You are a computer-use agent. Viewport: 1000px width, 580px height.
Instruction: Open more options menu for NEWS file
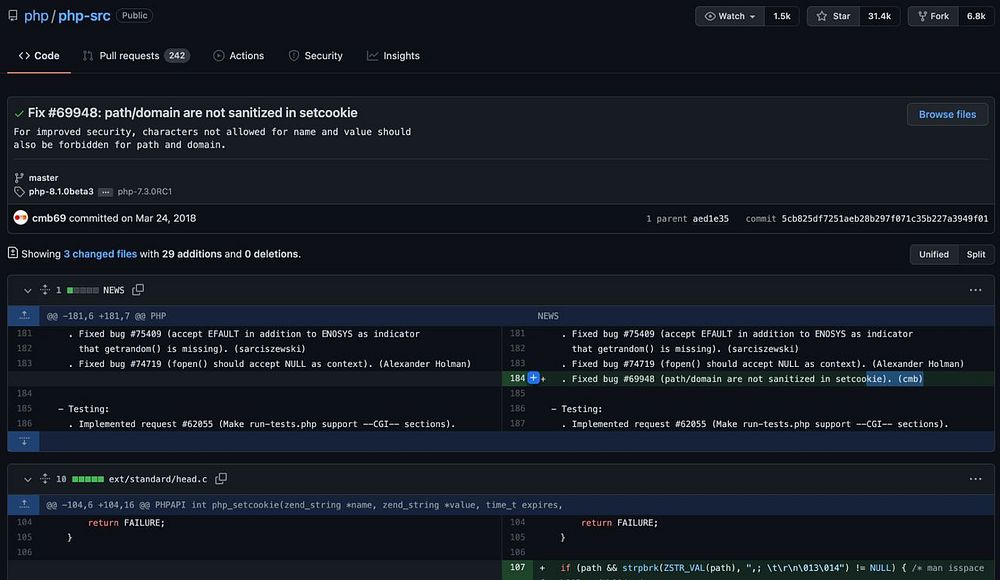tap(975, 290)
